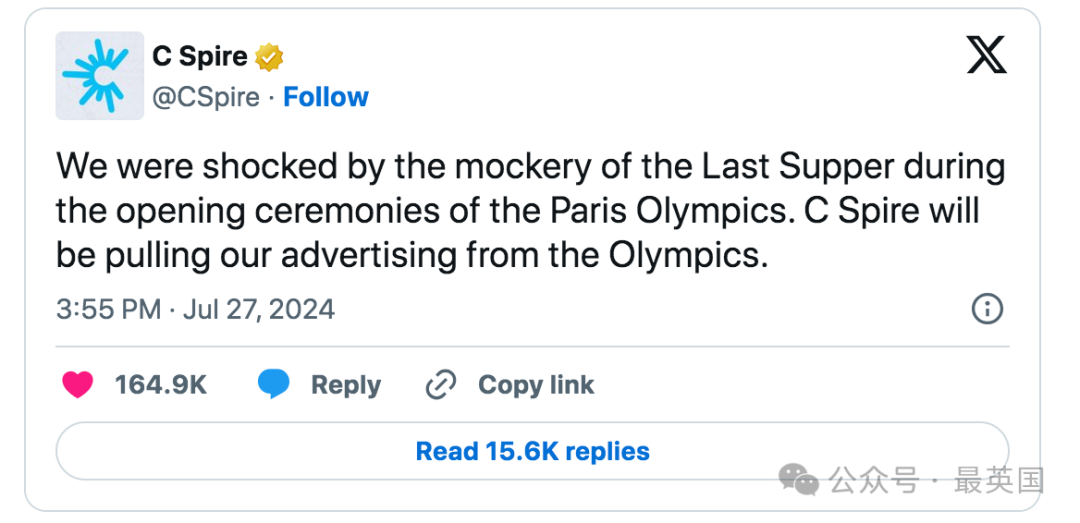Open the C Spire profile avatar
1080x523 pixels.
click(100, 76)
